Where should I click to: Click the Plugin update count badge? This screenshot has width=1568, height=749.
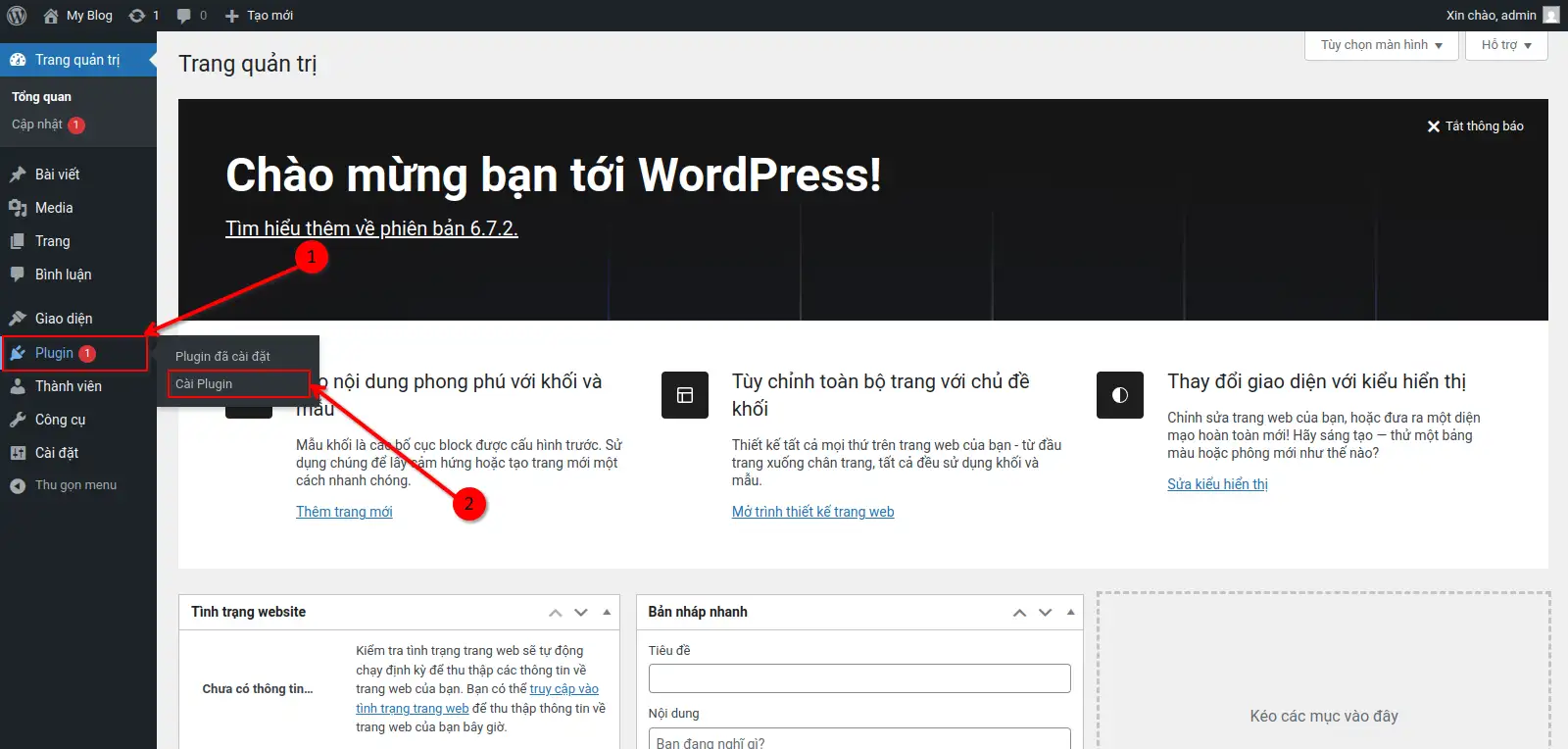(x=87, y=353)
